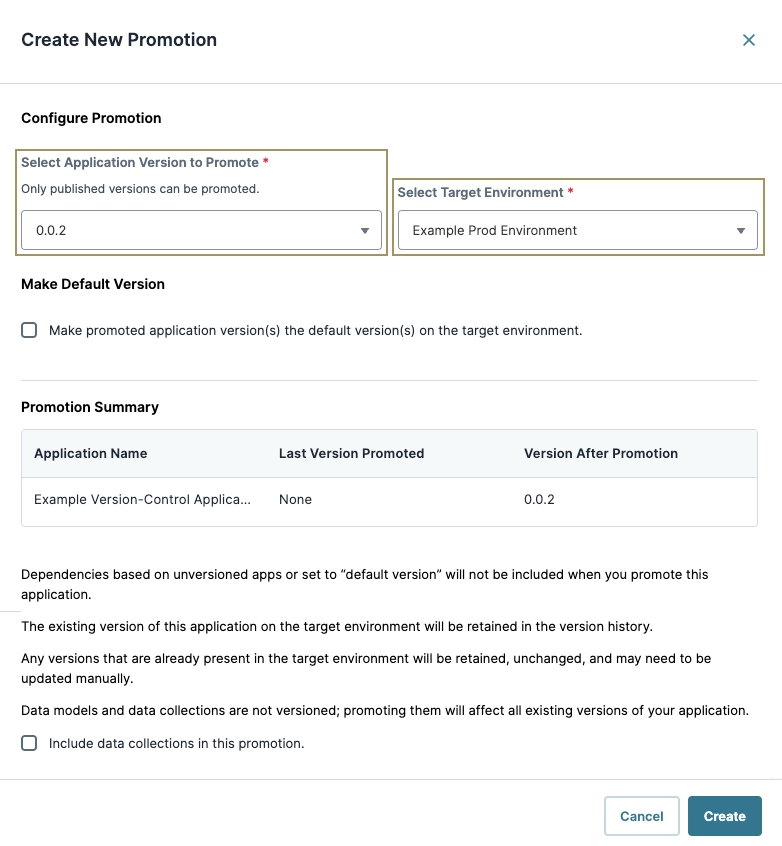Click the 0.0.2 version value in the summary

click(538, 499)
